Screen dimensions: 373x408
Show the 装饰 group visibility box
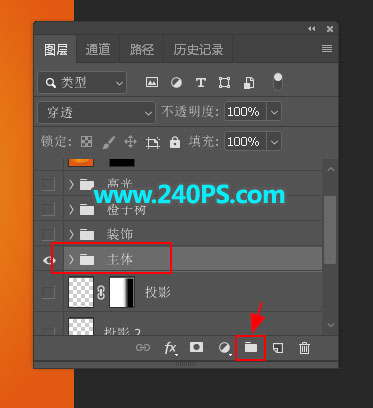pos(49,234)
